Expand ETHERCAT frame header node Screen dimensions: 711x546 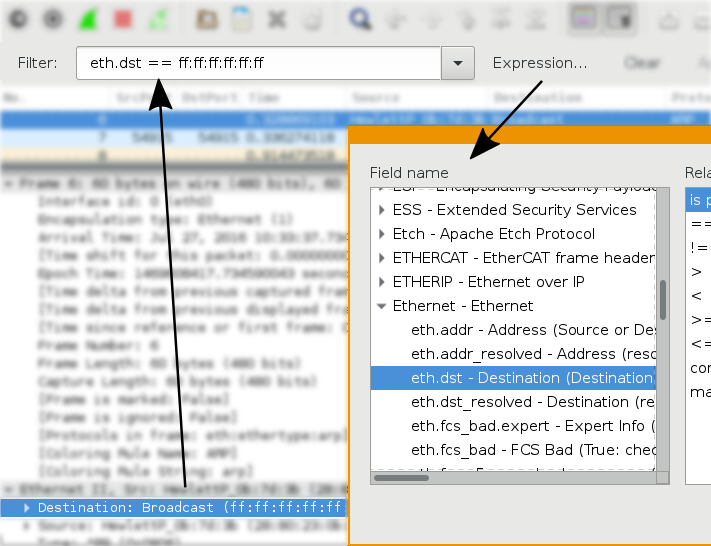382,258
